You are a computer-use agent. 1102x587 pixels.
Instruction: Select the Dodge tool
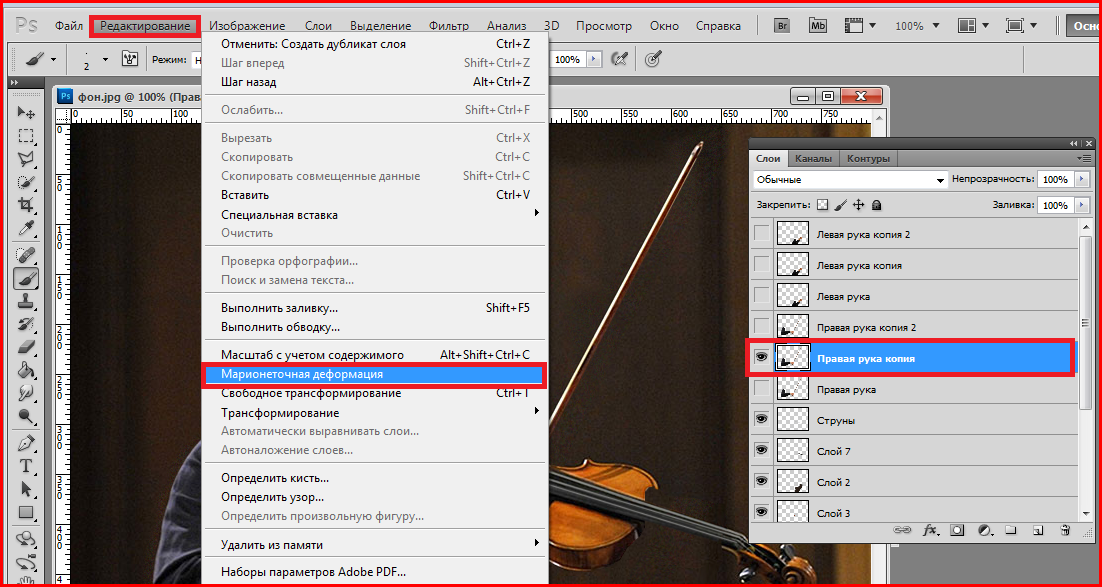pos(26,416)
